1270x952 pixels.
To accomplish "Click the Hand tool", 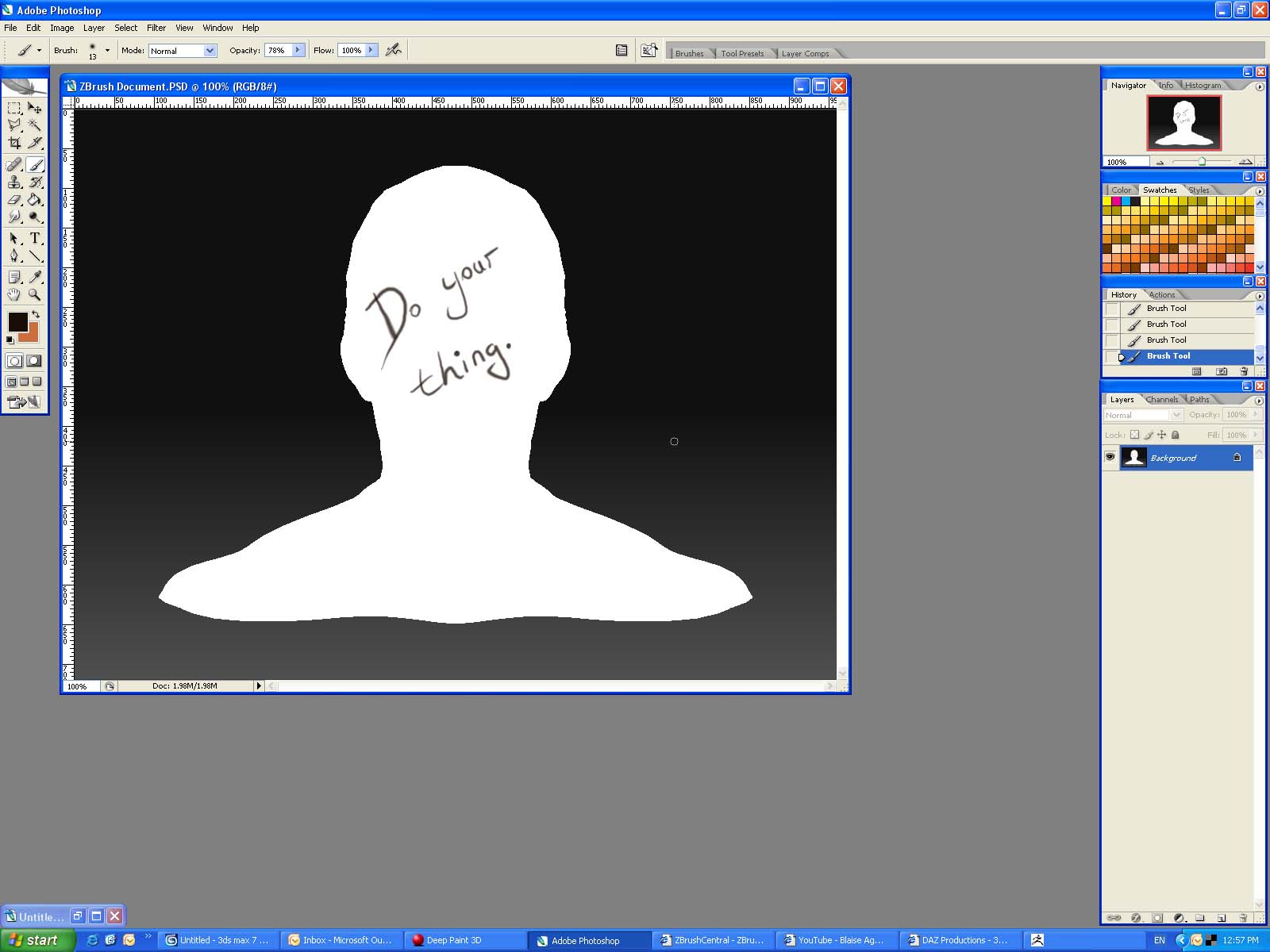I will coord(14,295).
